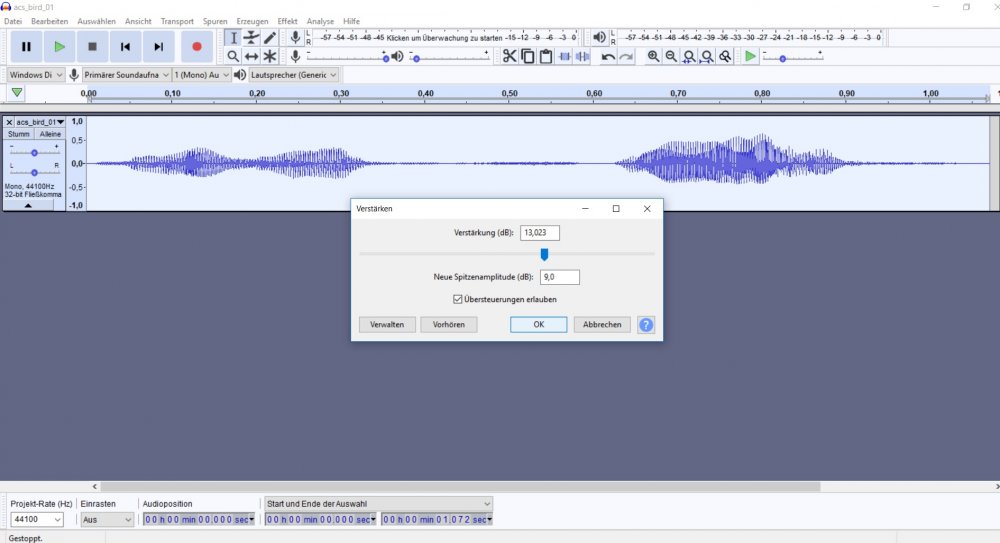Select the Draw pencil tool

270,38
